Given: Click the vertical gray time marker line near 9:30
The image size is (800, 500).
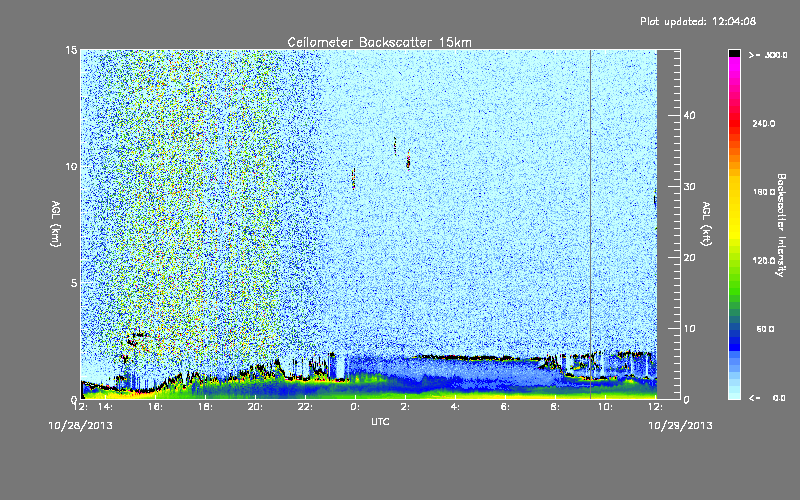Looking at the screenshot, I should pyautogui.click(x=590, y=224).
